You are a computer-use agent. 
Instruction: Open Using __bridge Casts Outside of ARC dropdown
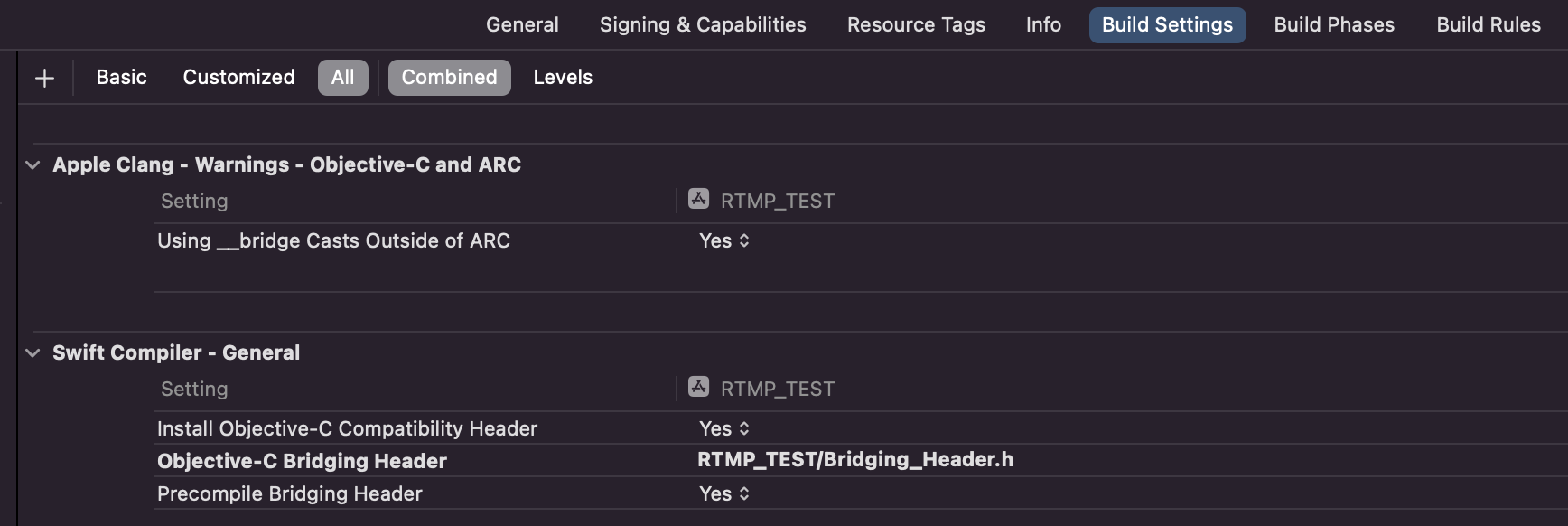point(724,240)
